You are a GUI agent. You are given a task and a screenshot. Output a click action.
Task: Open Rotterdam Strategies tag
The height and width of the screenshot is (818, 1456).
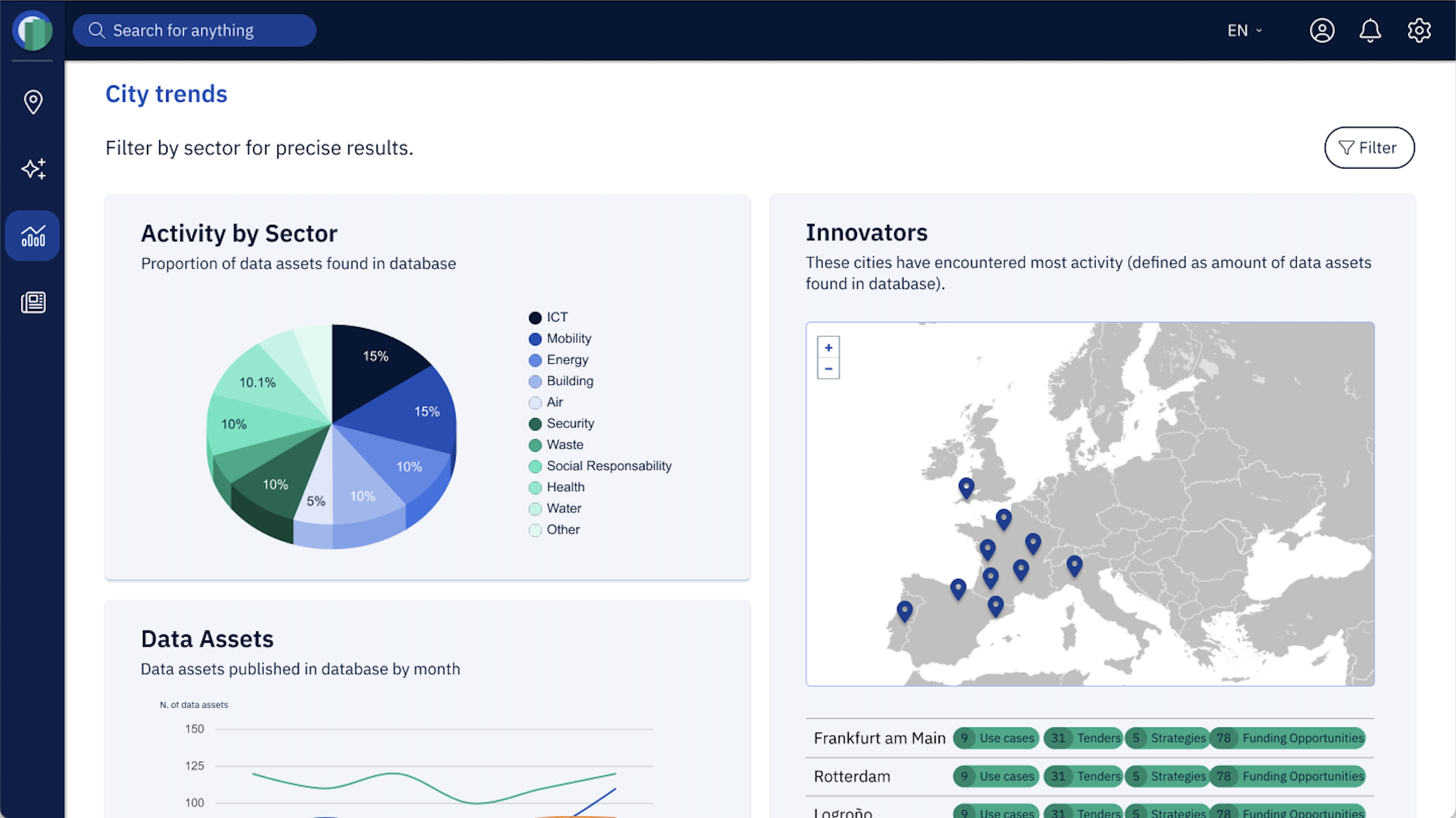[x=1167, y=776]
